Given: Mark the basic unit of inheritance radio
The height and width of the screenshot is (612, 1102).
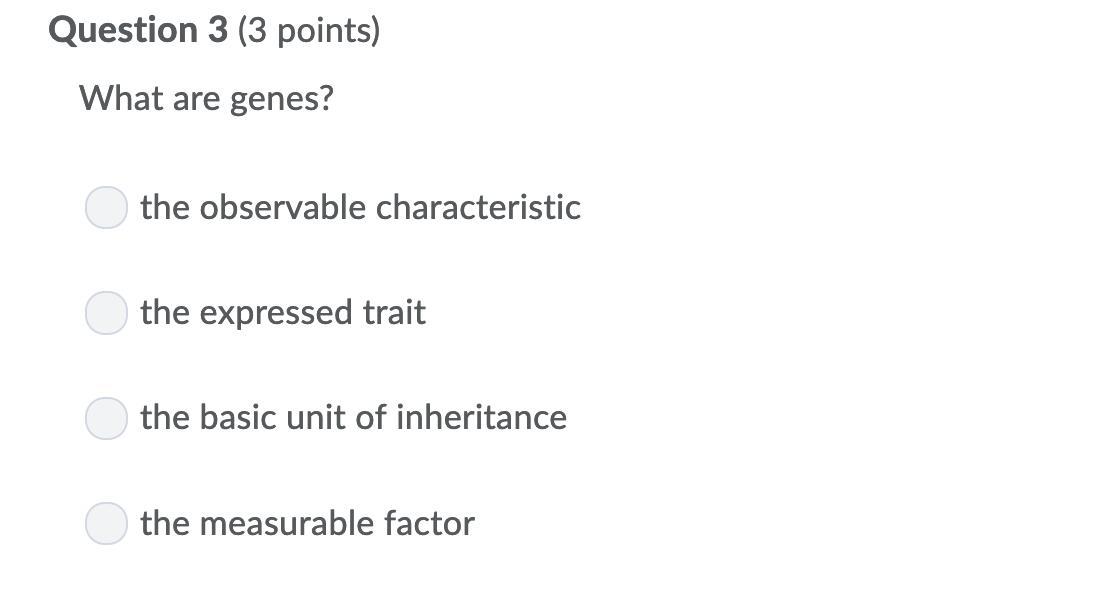Looking at the screenshot, I should click(106, 418).
